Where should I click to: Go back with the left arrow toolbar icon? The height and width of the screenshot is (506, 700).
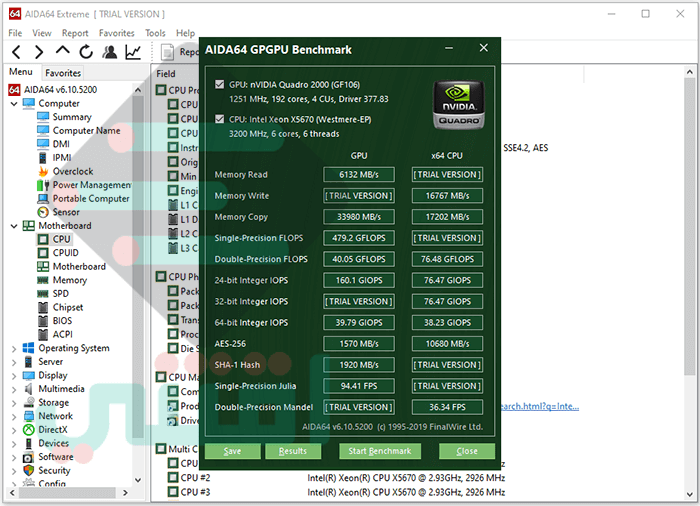pyautogui.click(x=17, y=52)
